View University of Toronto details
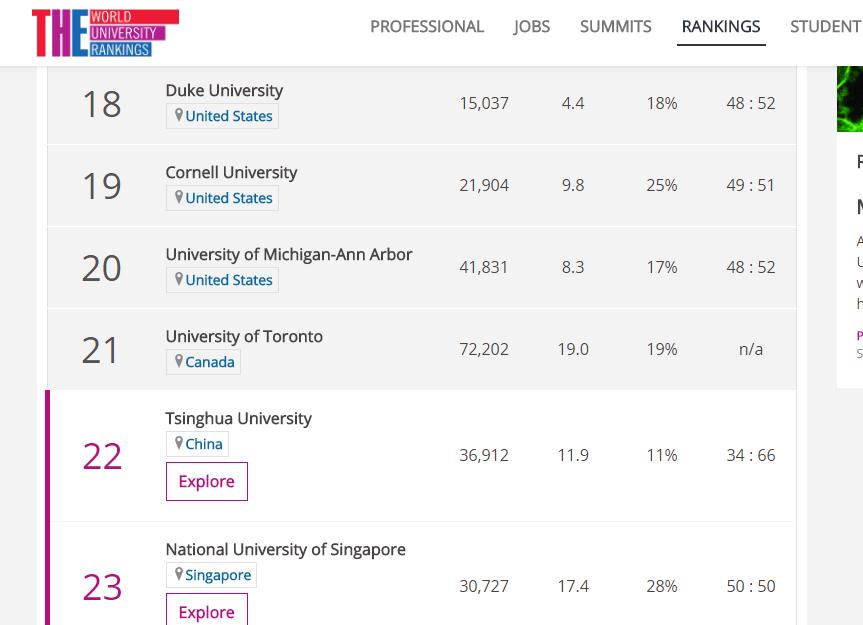The image size is (863, 625). 244,336
